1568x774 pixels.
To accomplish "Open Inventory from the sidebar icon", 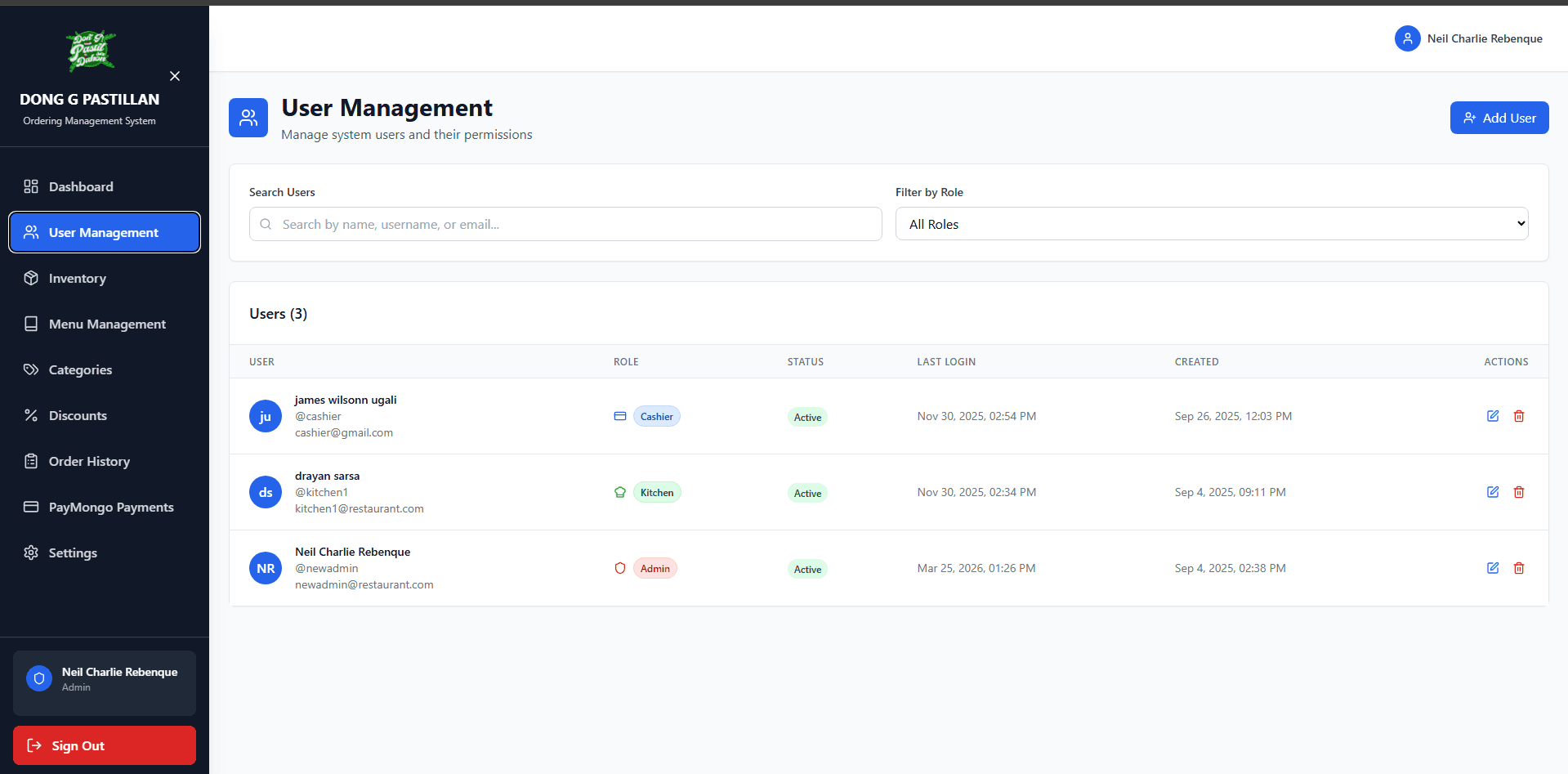I will (x=31, y=278).
